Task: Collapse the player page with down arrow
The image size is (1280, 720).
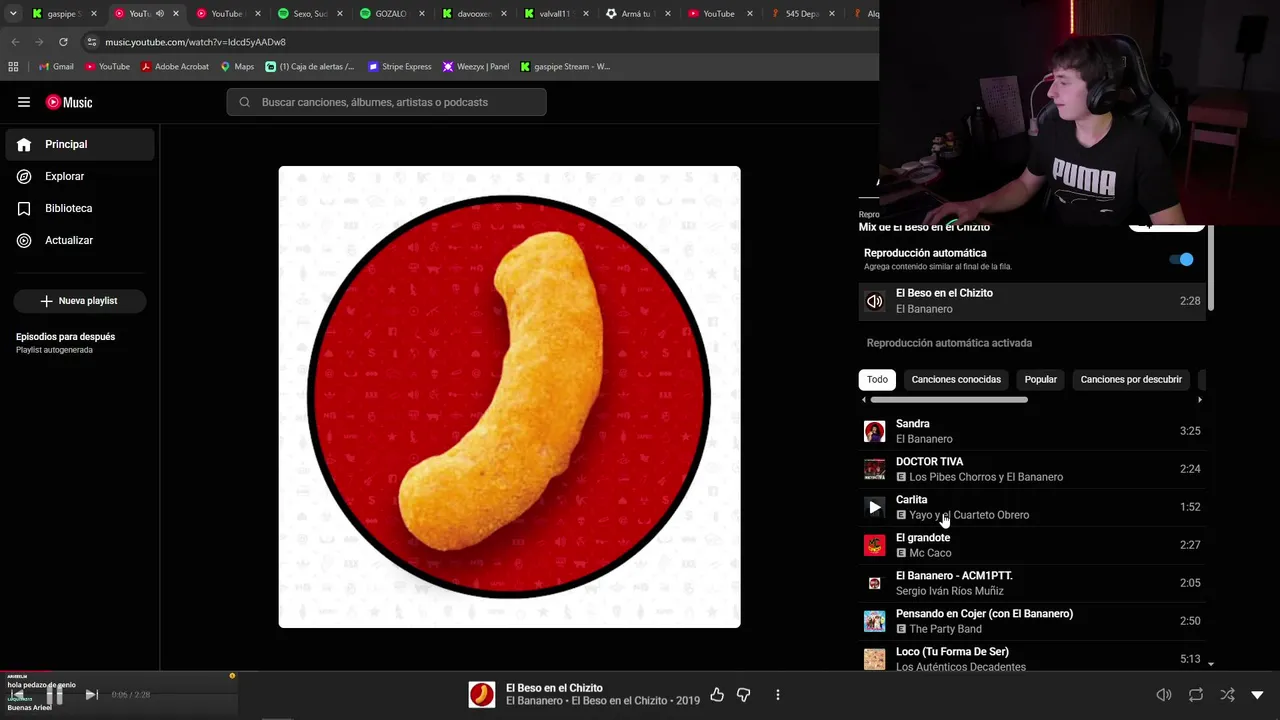Action: 1258,695
